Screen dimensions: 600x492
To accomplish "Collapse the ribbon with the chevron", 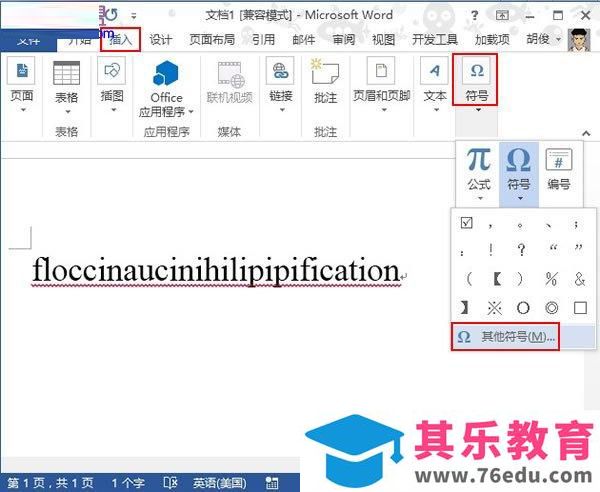I will click(x=586, y=133).
